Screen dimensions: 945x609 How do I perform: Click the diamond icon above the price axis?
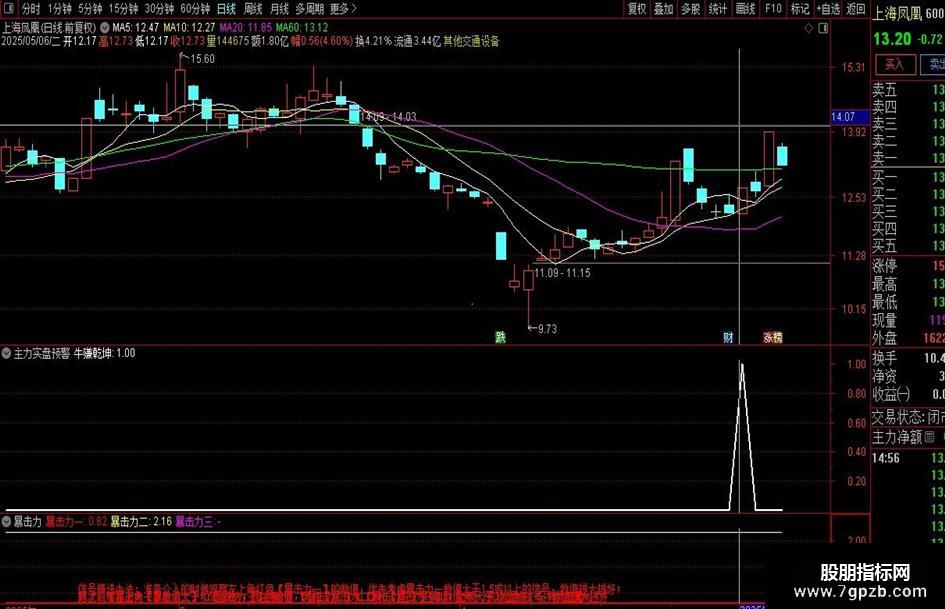(809, 28)
